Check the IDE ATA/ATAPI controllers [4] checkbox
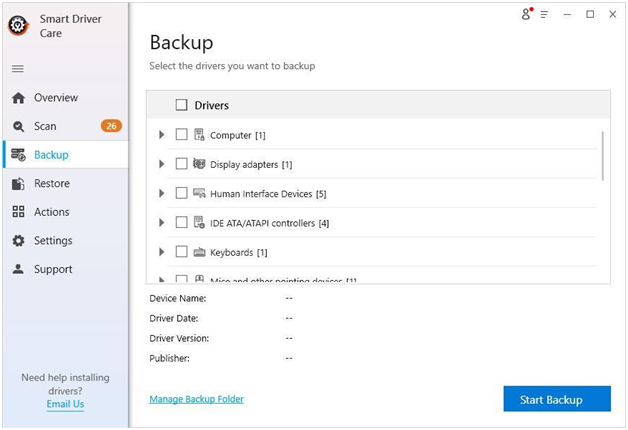628x430 pixels. 181,222
